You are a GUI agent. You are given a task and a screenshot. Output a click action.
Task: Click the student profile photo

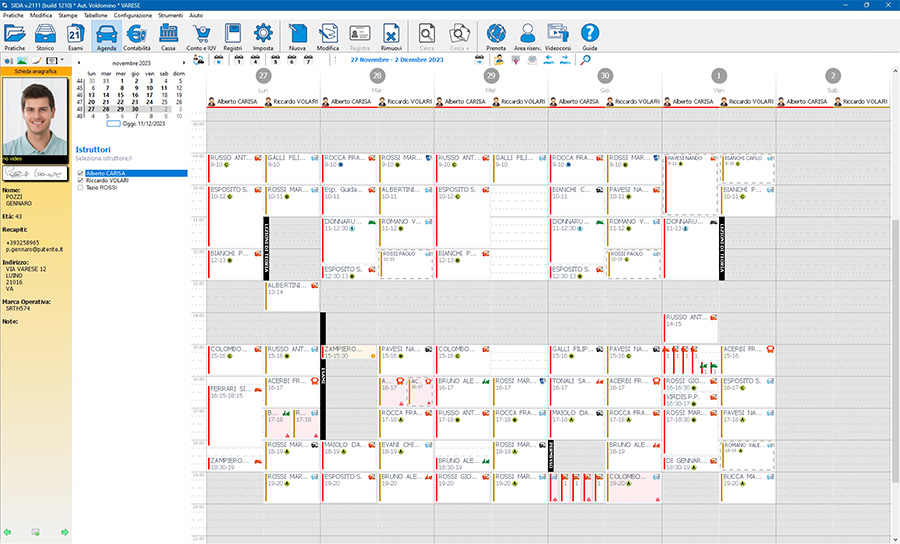click(x=35, y=116)
